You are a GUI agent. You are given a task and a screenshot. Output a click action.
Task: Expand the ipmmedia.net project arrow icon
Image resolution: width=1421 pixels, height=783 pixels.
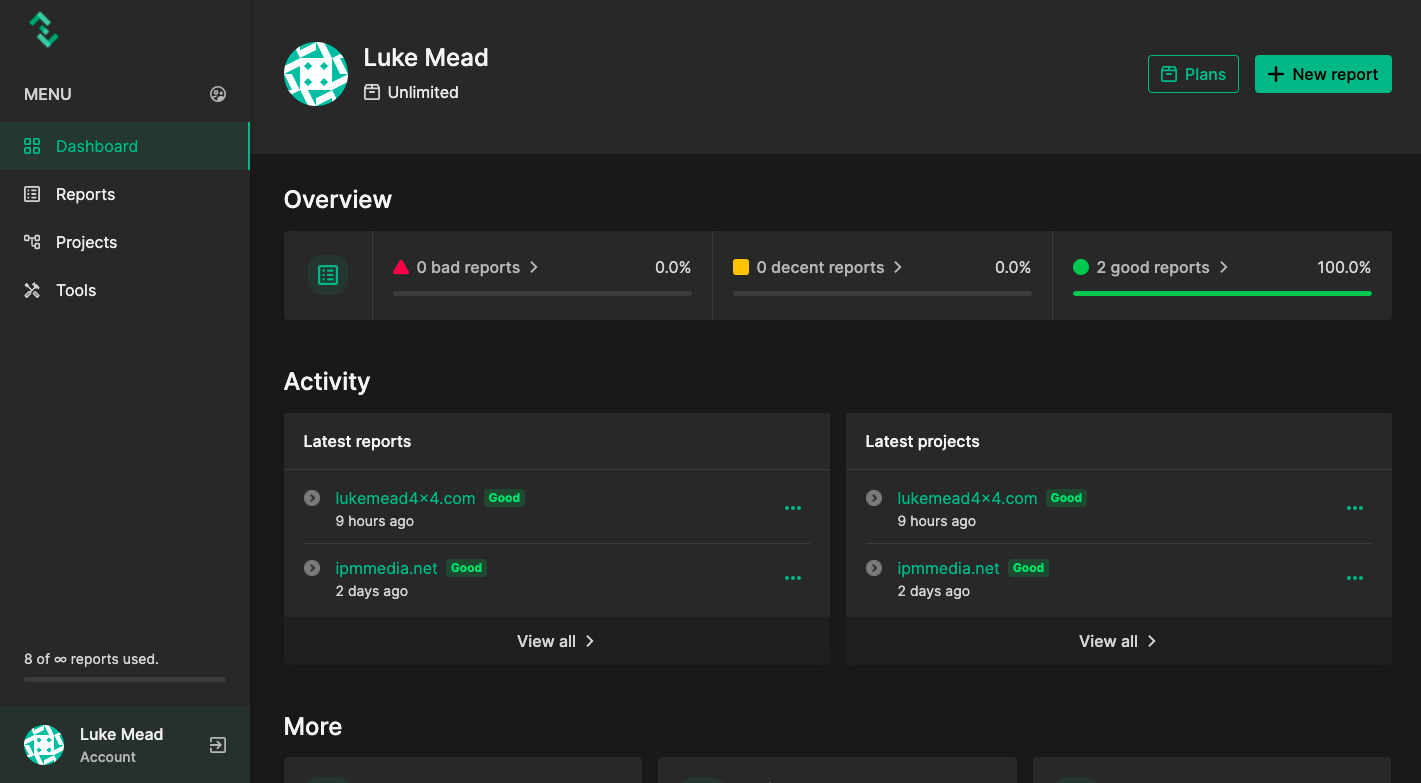[x=874, y=568]
